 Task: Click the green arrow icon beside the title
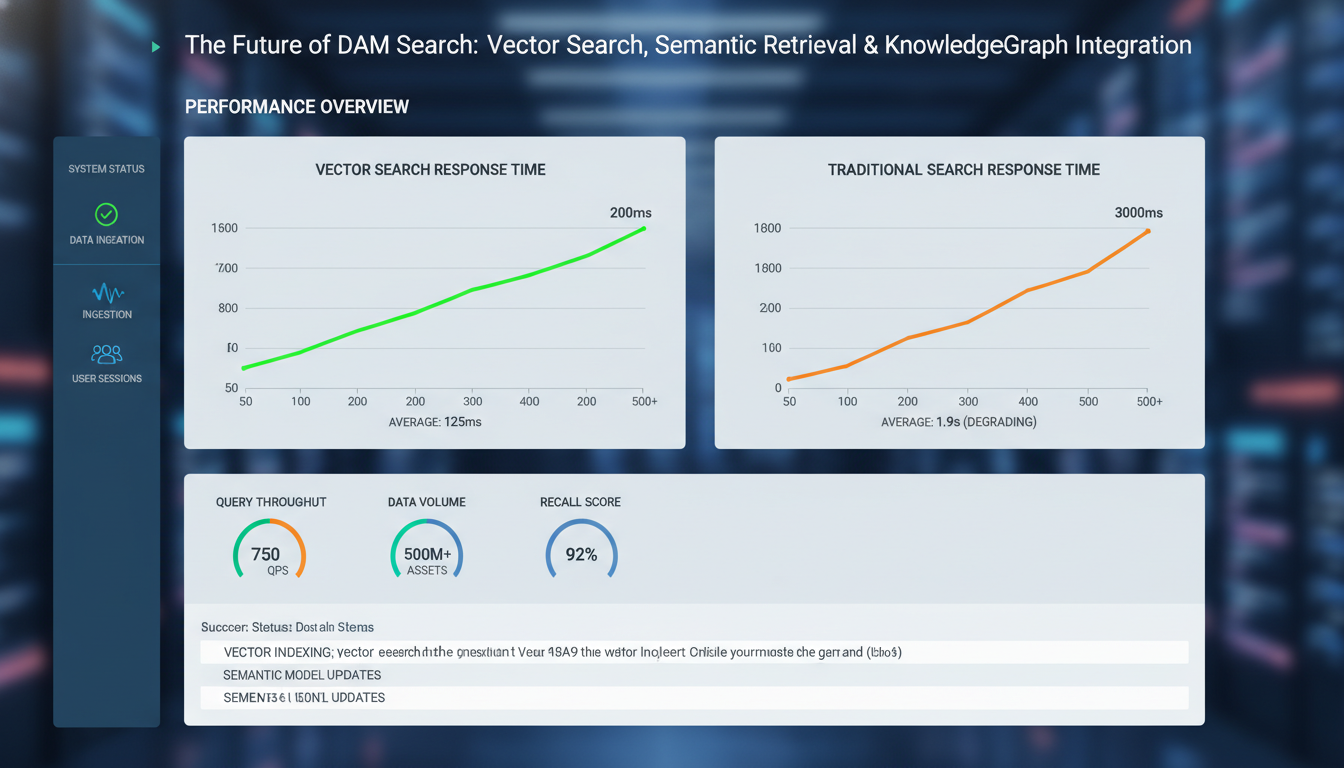point(155,46)
